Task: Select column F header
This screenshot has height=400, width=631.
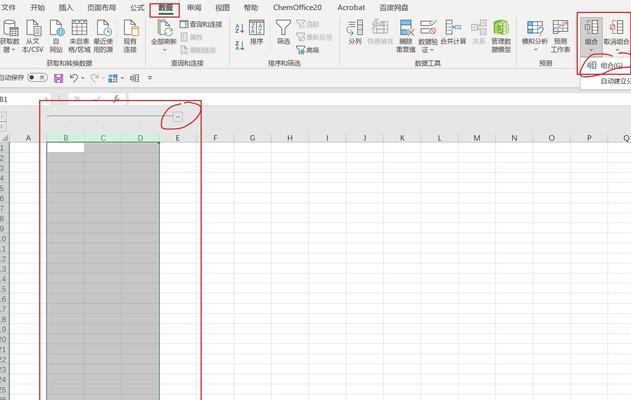Action: pyautogui.click(x=215, y=138)
